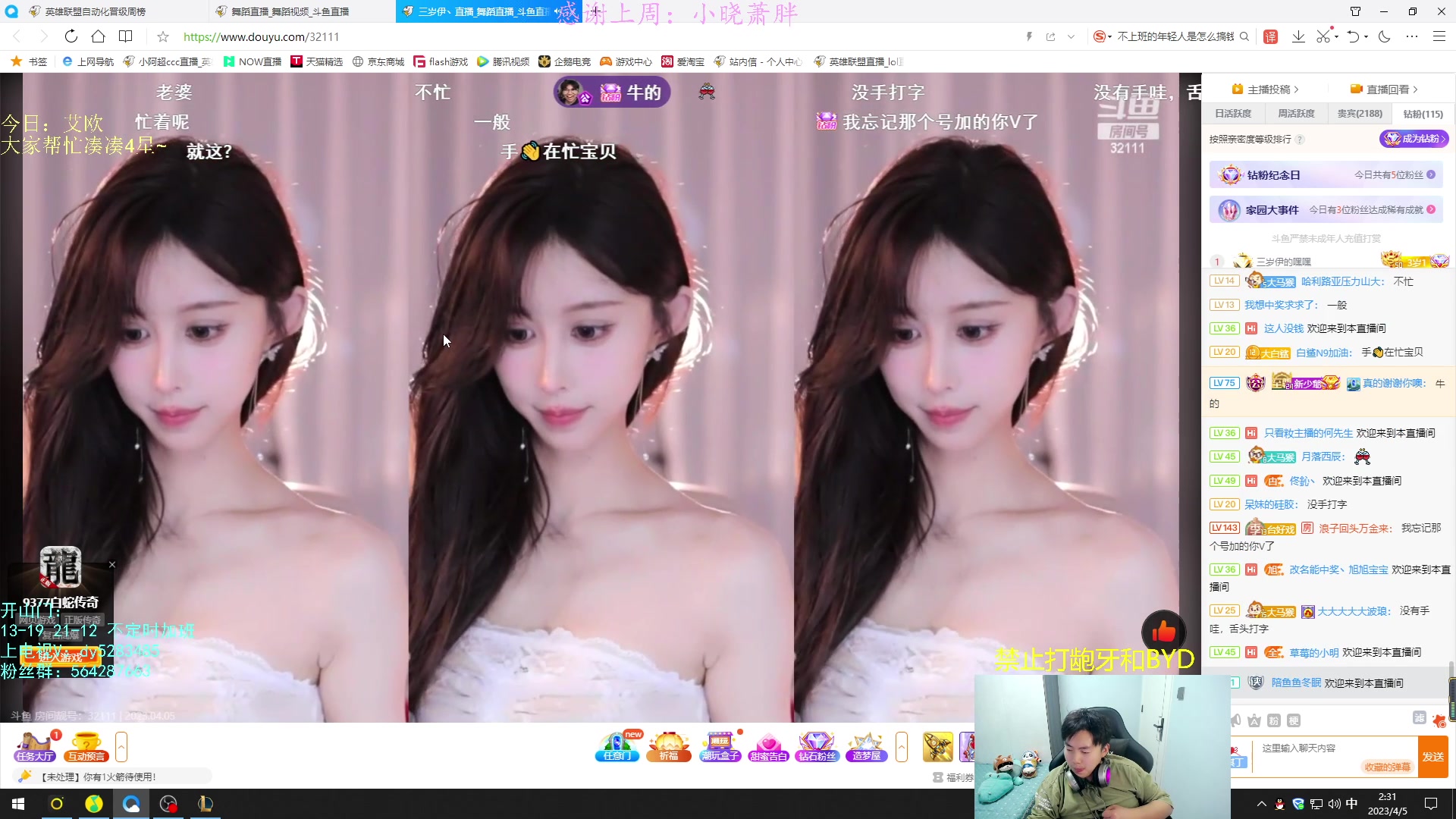The height and width of the screenshot is (819, 1456).
Task: Open the 任务大厅 task hall icon
Action: pos(34,746)
